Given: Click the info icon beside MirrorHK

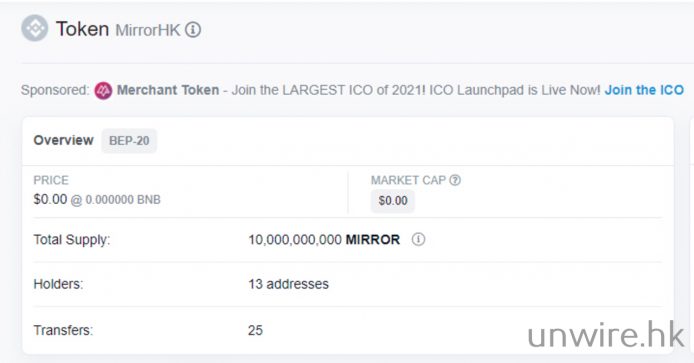Looking at the screenshot, I should pos(193,30).
